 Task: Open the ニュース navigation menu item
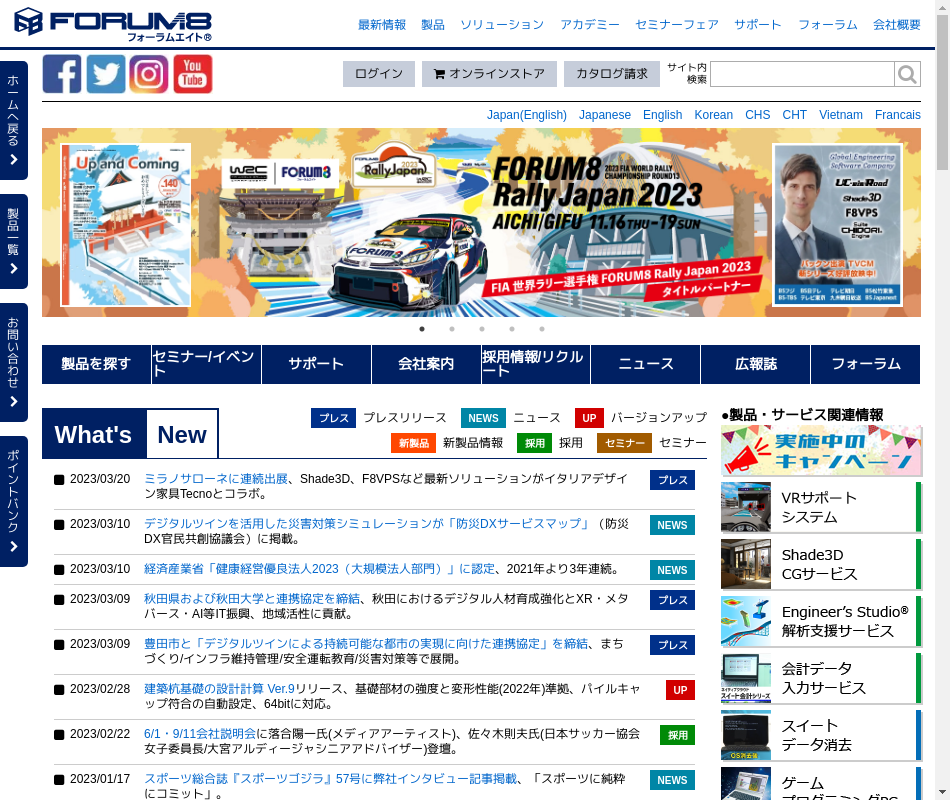[x=645, y=365]
